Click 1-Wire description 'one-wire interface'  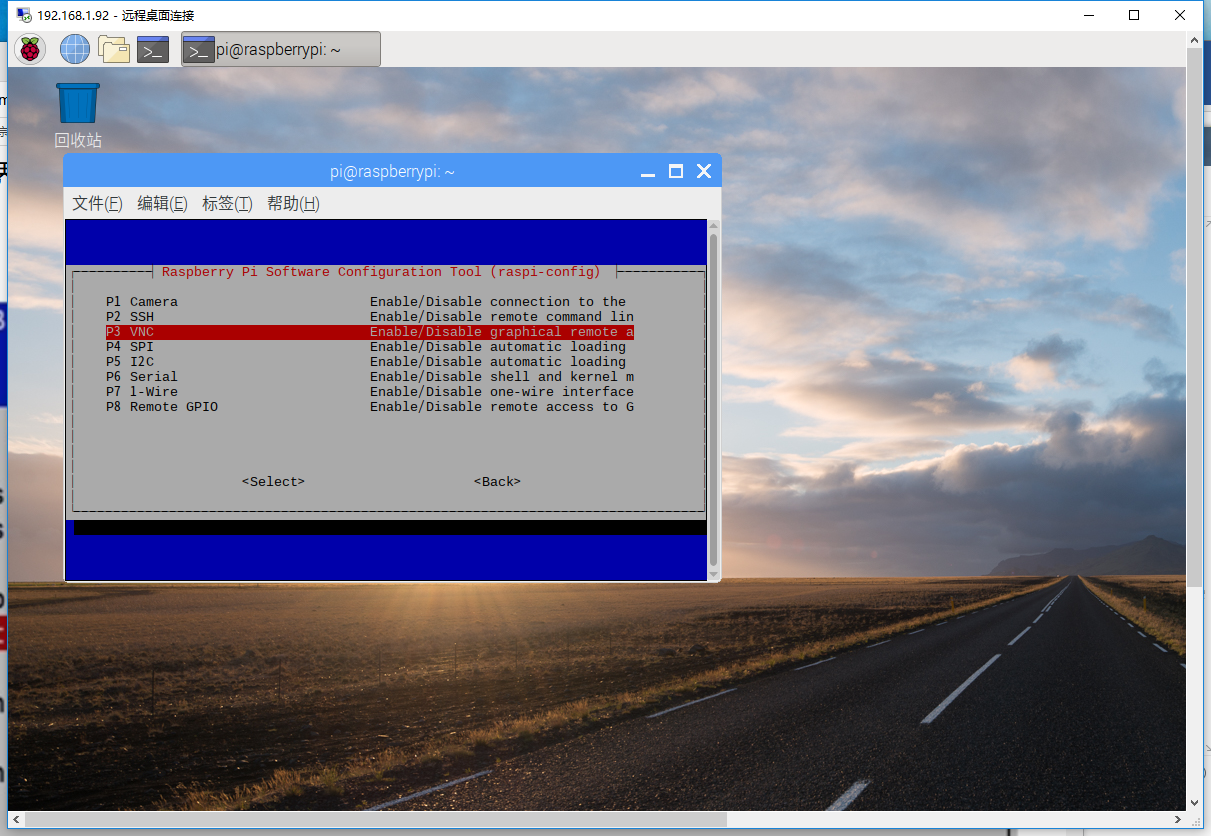click(562, 391)
